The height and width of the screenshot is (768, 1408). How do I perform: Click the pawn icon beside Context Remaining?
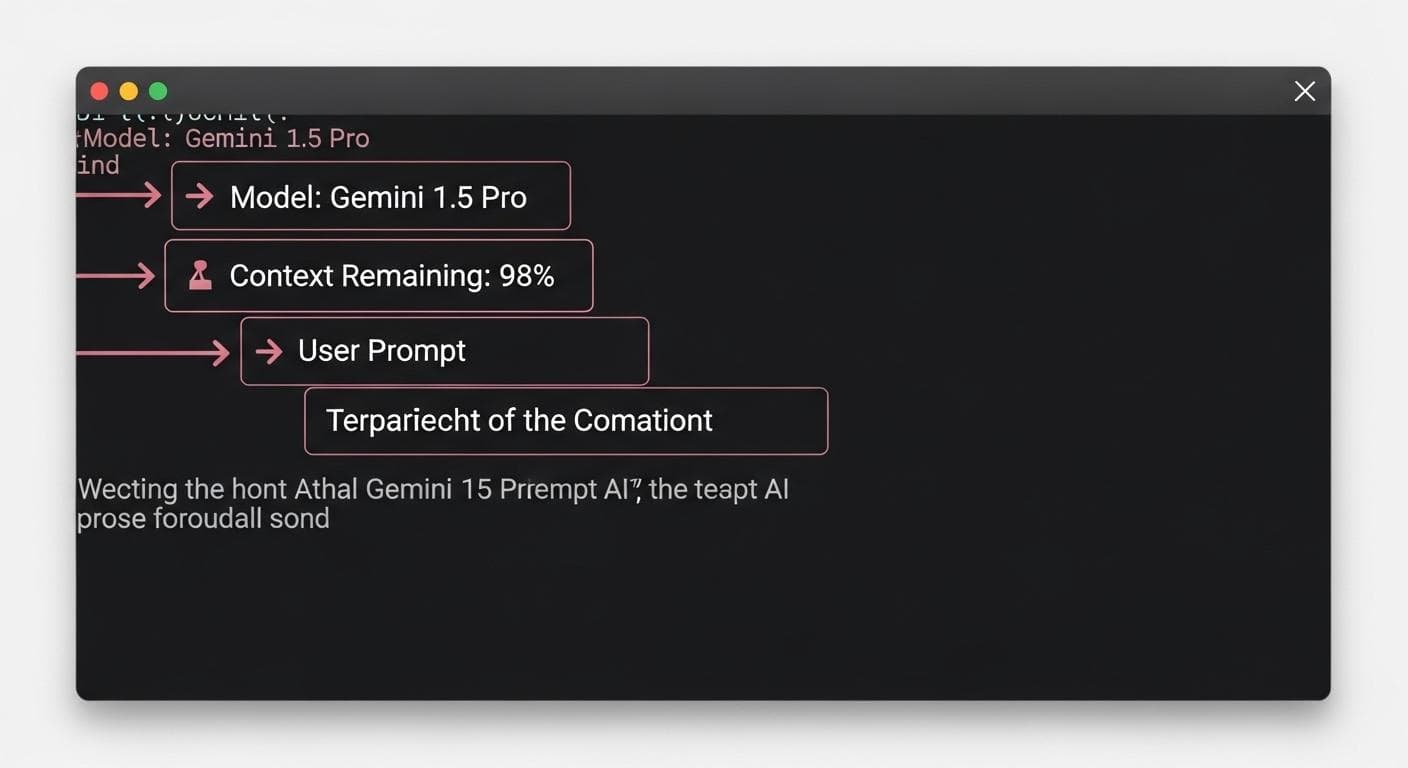coord(199,274)
